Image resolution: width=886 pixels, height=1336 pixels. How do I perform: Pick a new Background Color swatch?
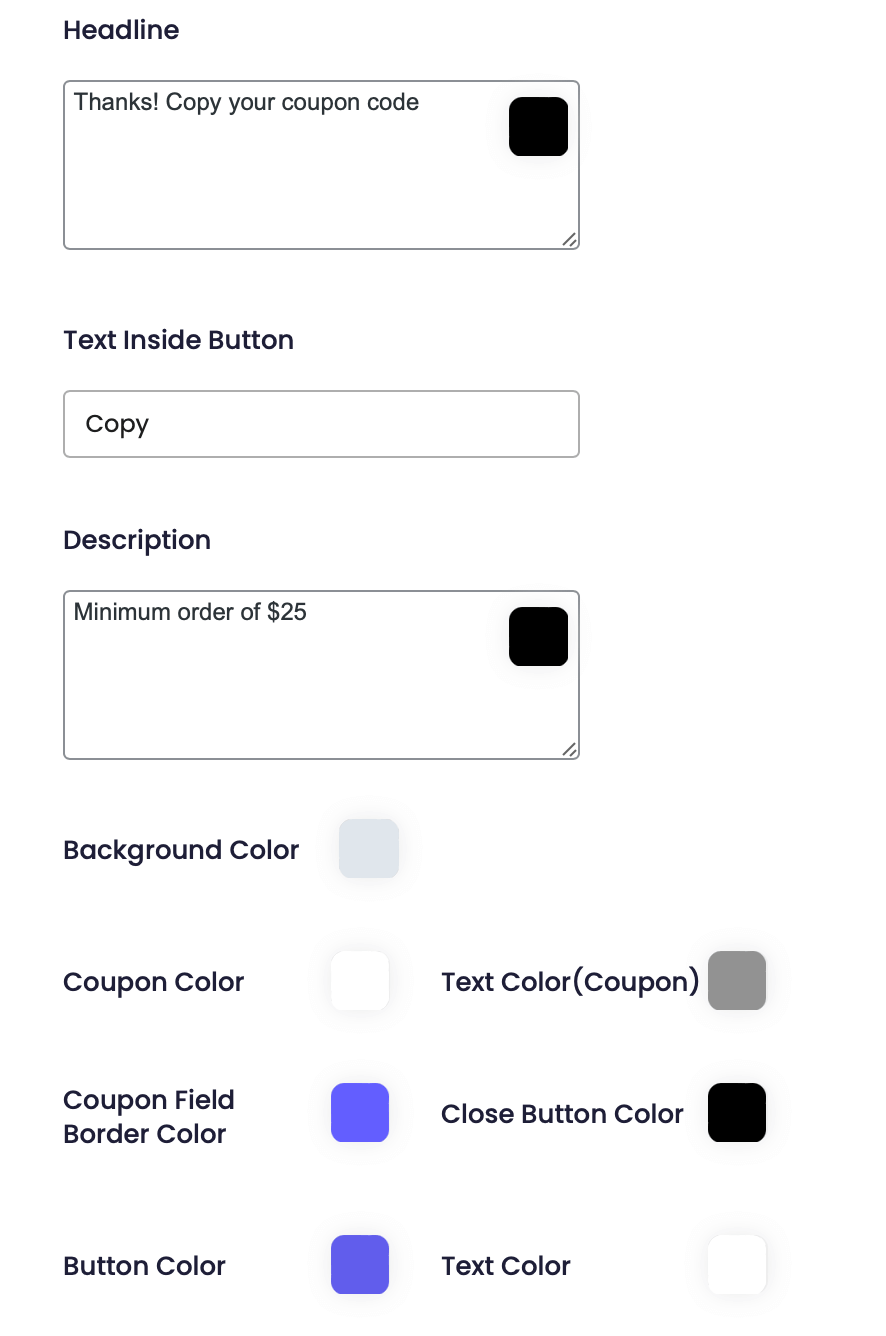[x=369, y=849]
